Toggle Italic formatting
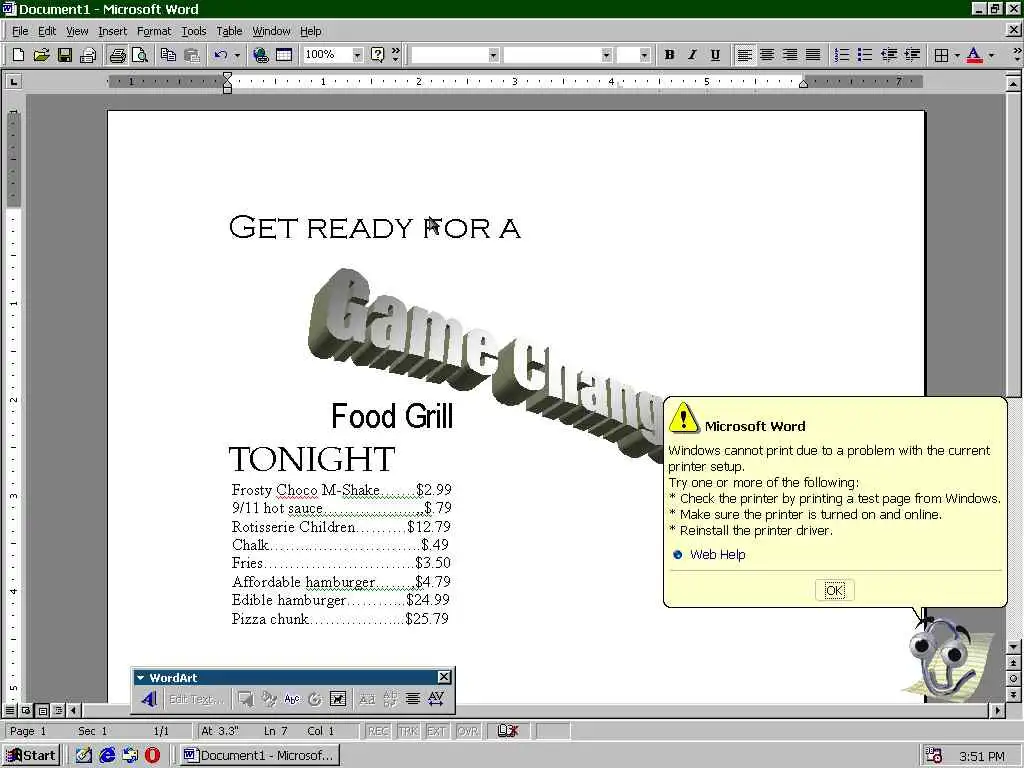The height and width of the screenshot is (768, 1024). tap(692, 55)
